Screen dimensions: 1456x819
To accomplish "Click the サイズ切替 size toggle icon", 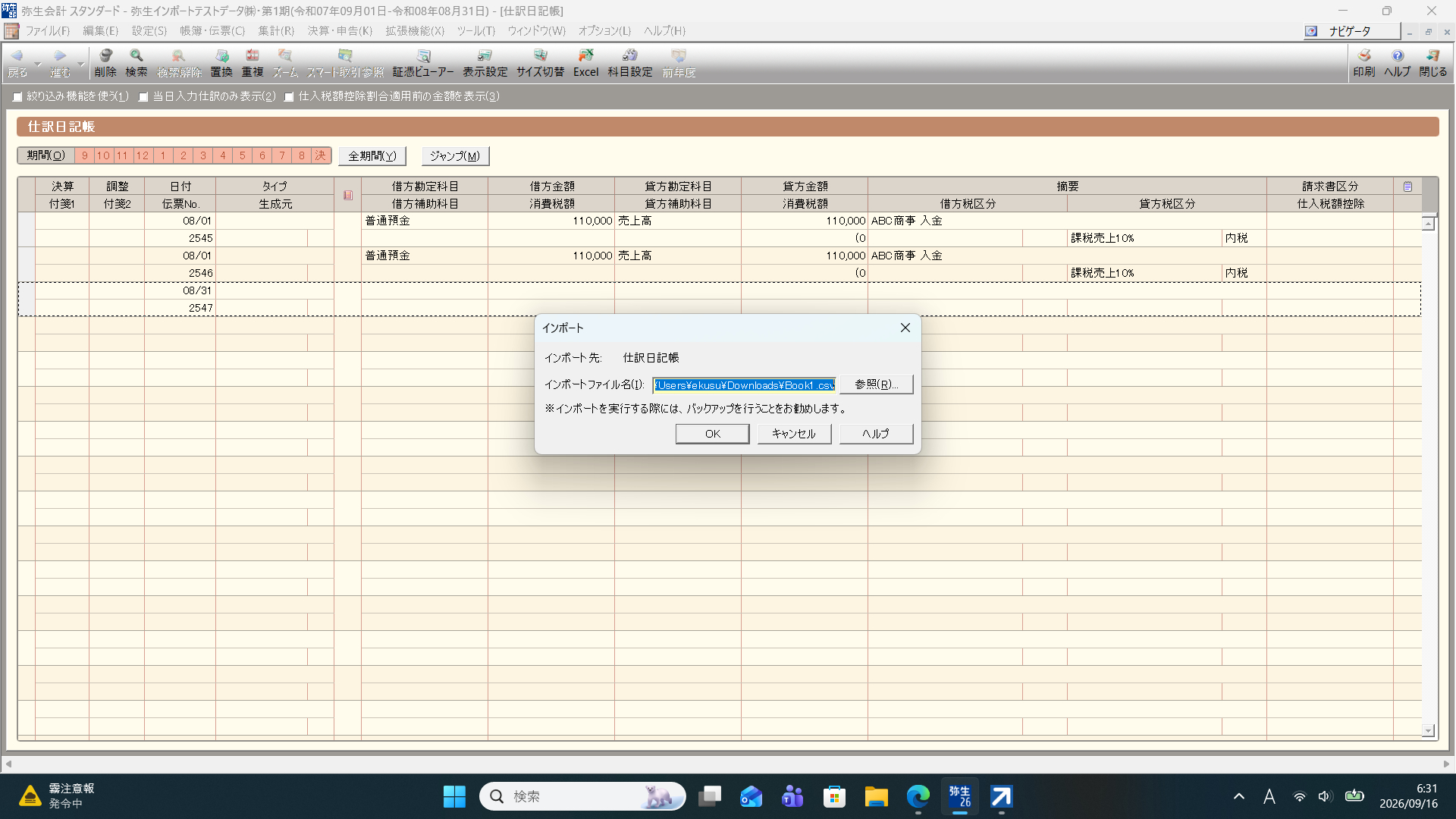I will pyautogui.click(x=541, y=63).
